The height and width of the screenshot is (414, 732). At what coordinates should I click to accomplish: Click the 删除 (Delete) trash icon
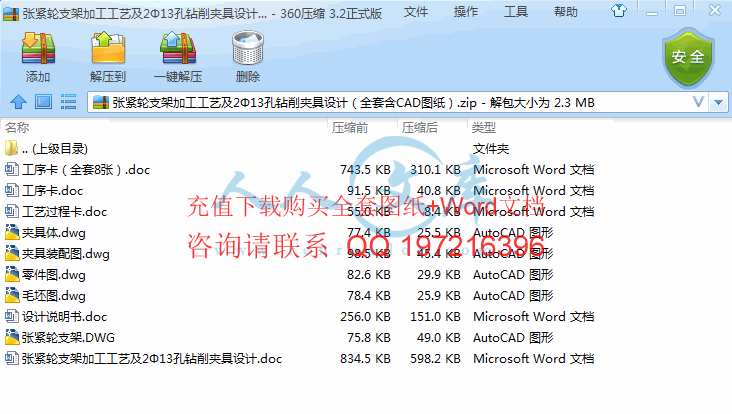point(248,48)
